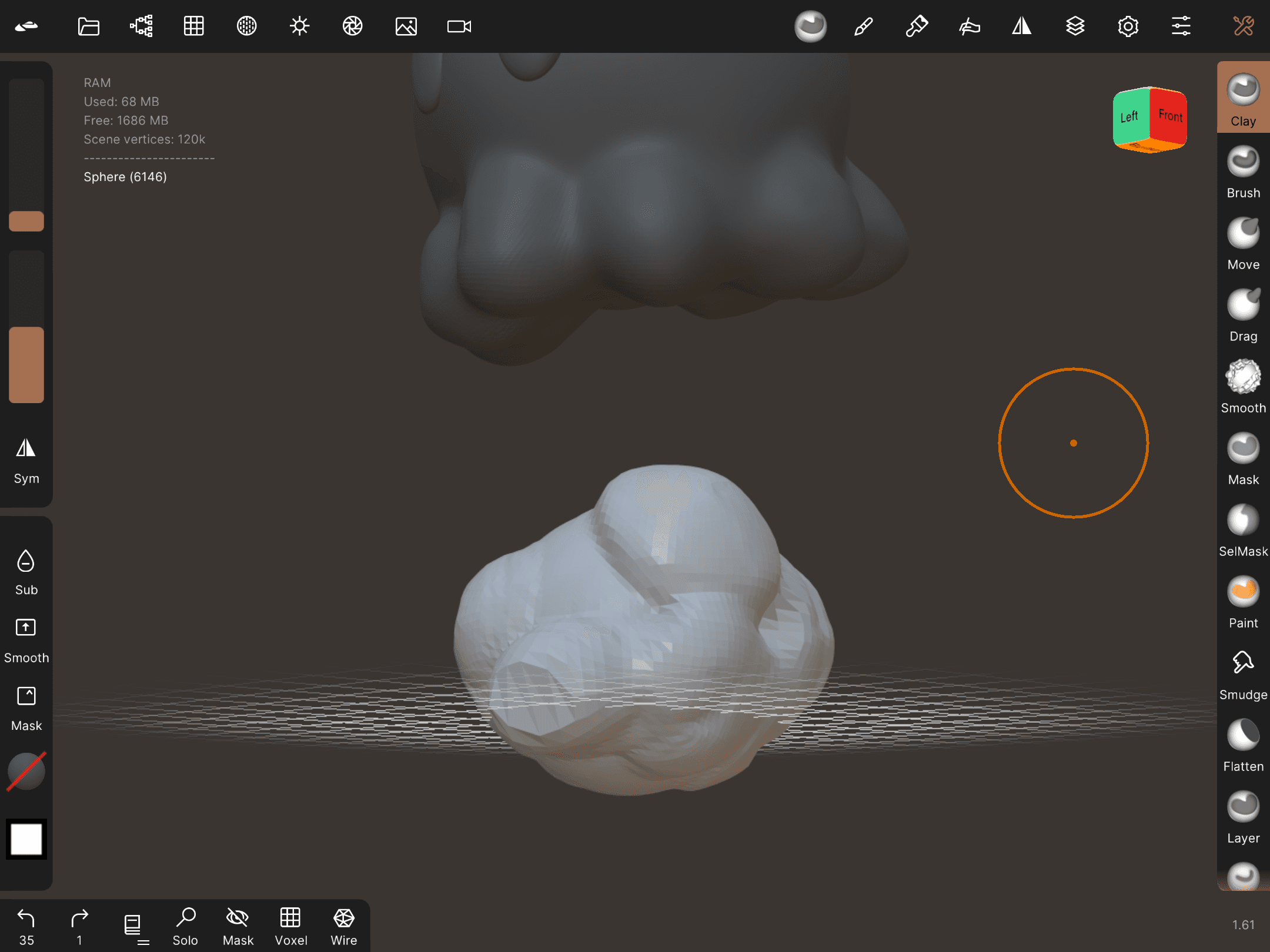
Task: Open the settings gear menu
Action: pyautogui.click(x=1128, y=26)
